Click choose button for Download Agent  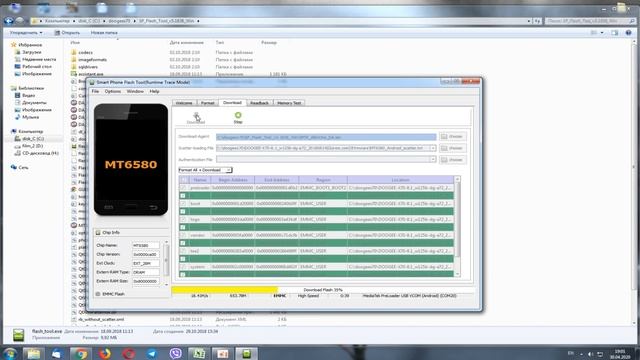click(x=452, y=136)
